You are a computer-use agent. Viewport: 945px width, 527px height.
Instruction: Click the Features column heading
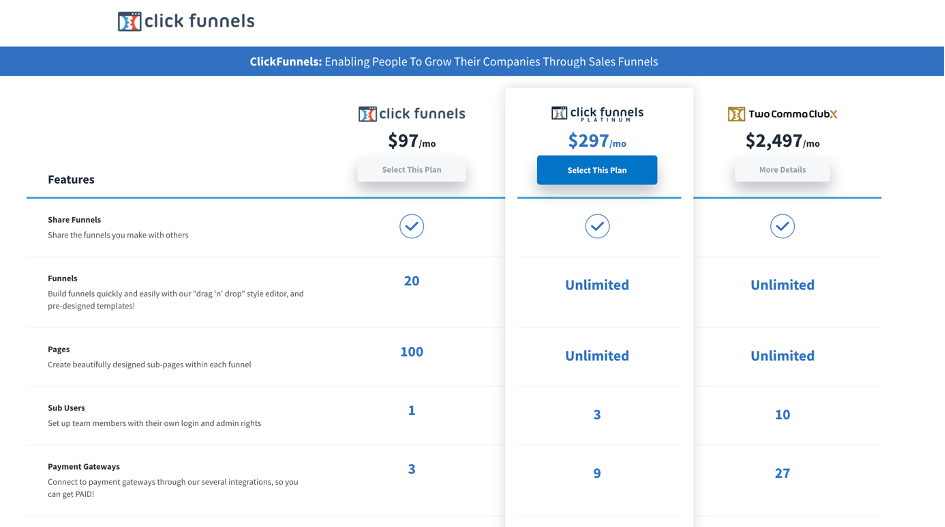pyautogui.click(x=71, y=179)
